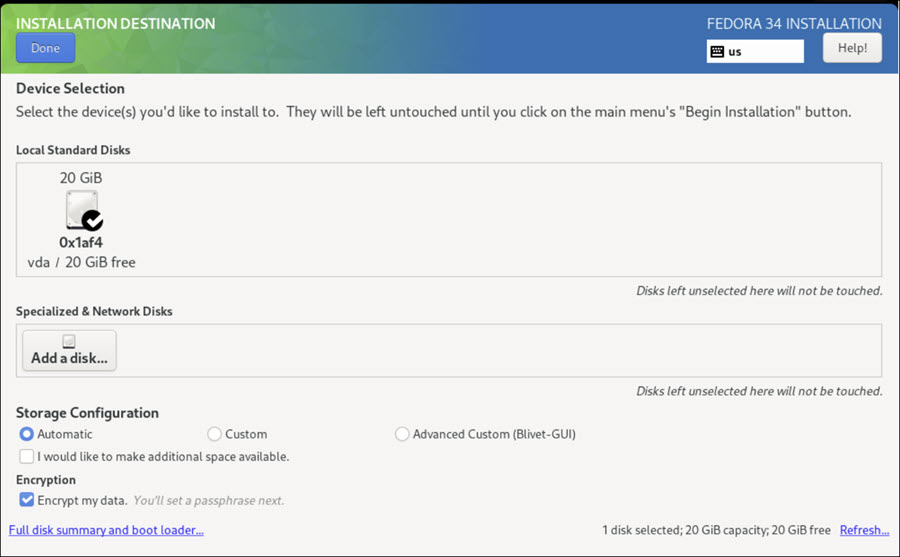Click the 20 GiB size label above disk
Screen dimensions: 900x557
[x=81, y=178]
